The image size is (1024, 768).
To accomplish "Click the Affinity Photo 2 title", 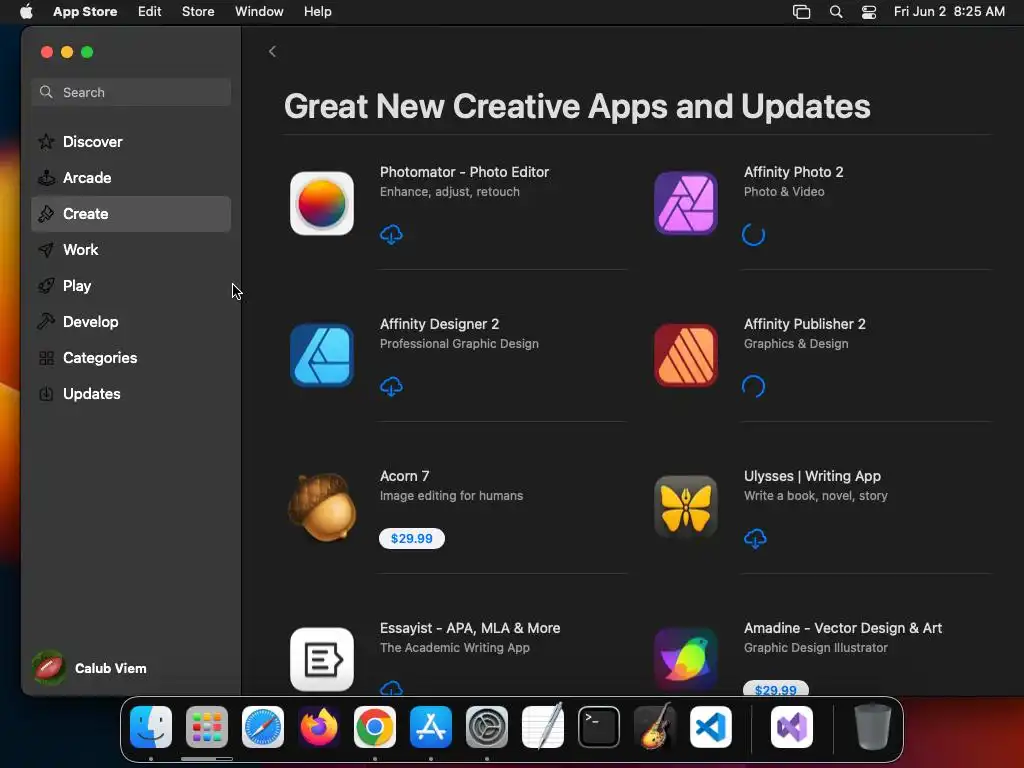I will pos(793,172).
